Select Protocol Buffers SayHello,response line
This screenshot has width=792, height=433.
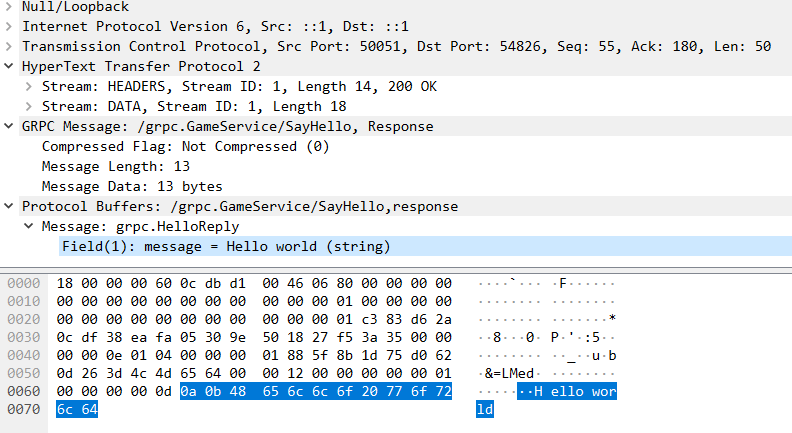(x=240, y=206)
